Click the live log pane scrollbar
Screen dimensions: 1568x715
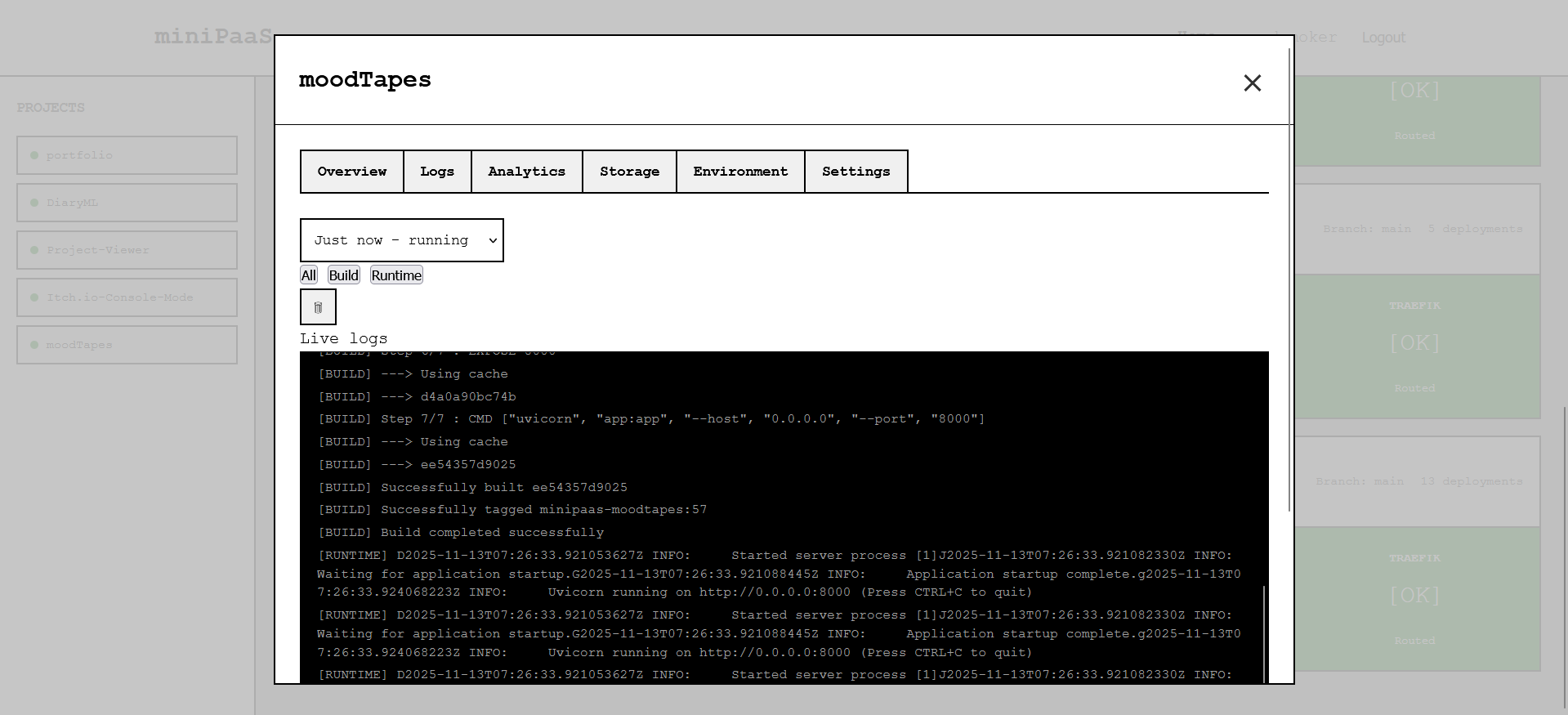click(1264, 633)
